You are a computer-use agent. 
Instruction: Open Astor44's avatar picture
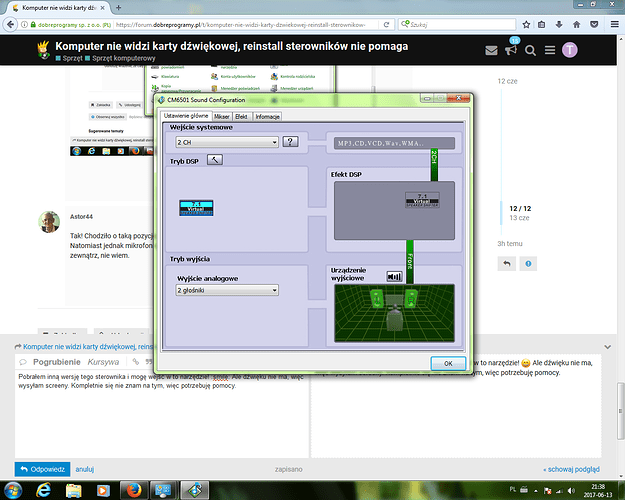click(49, 222)
